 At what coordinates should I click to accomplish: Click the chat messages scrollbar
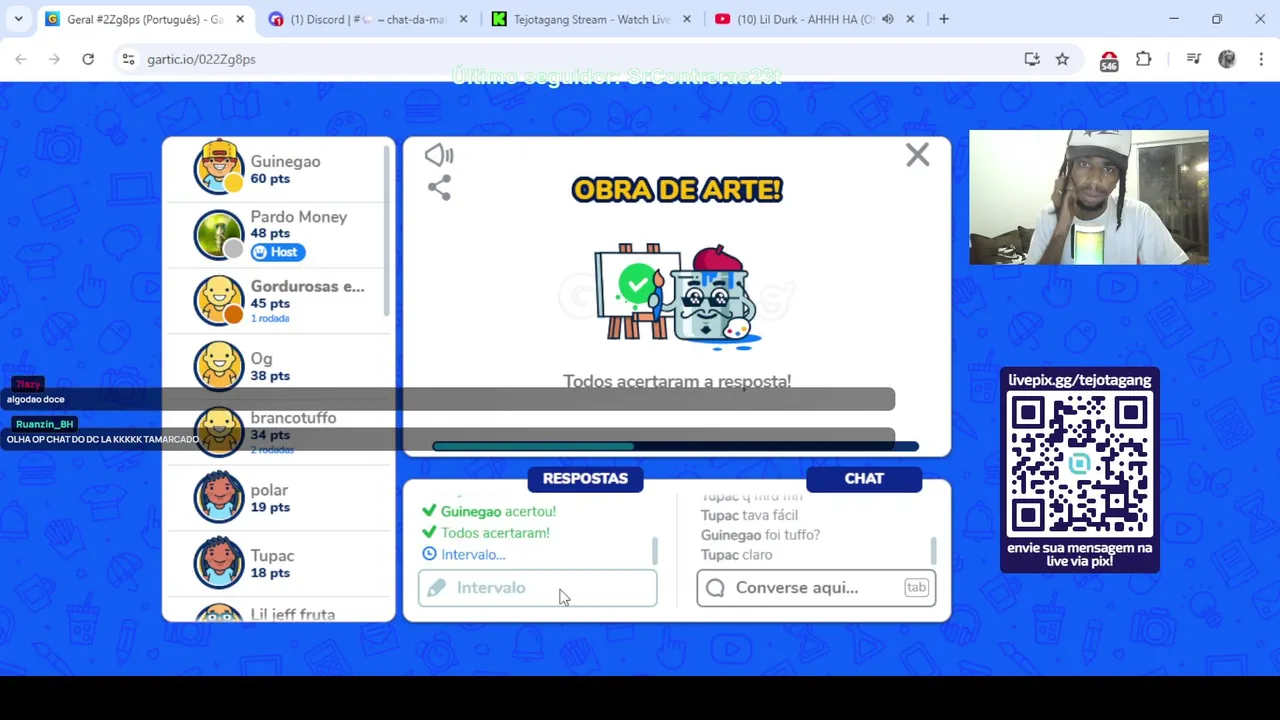point(933,550)
